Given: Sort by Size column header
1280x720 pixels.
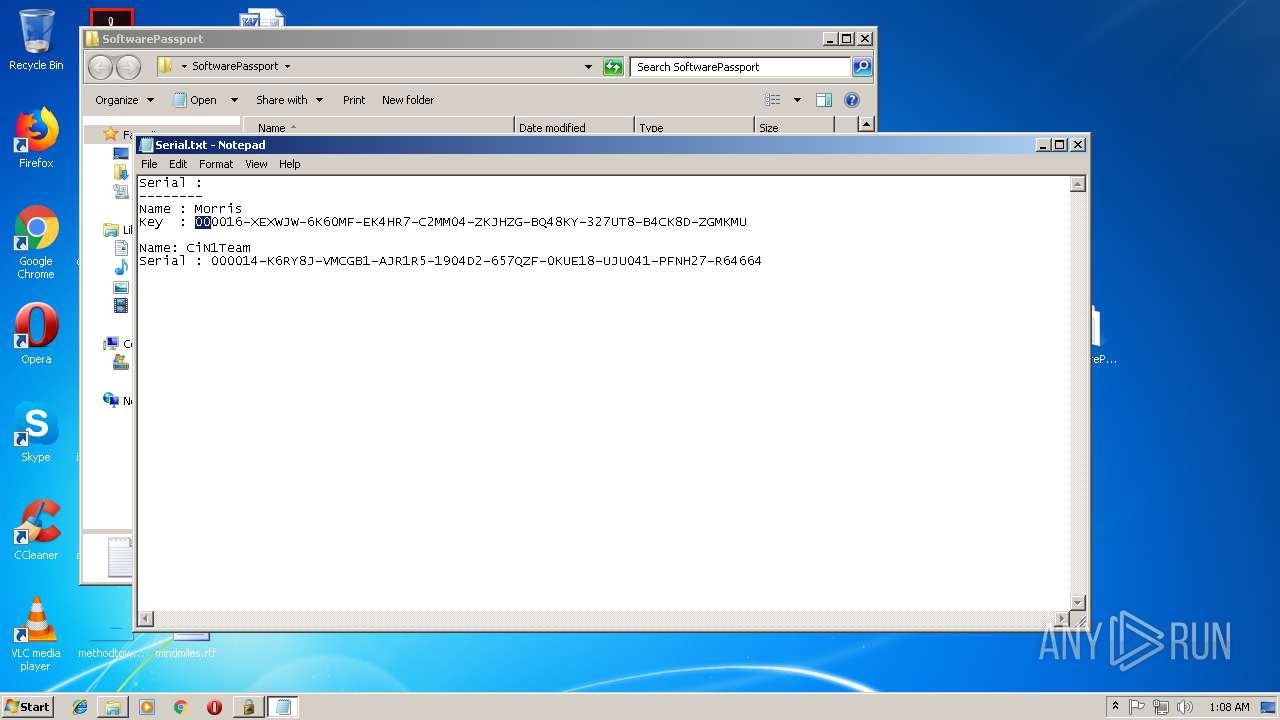Looking at the screenshot, I should 794,128.
